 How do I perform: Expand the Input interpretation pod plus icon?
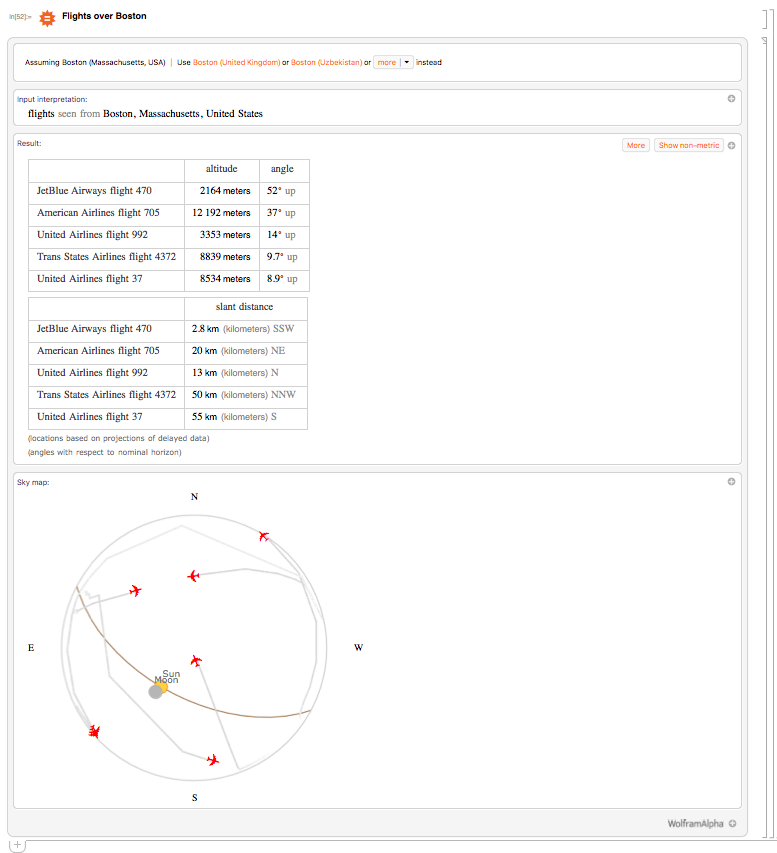(x=731, y=98)
